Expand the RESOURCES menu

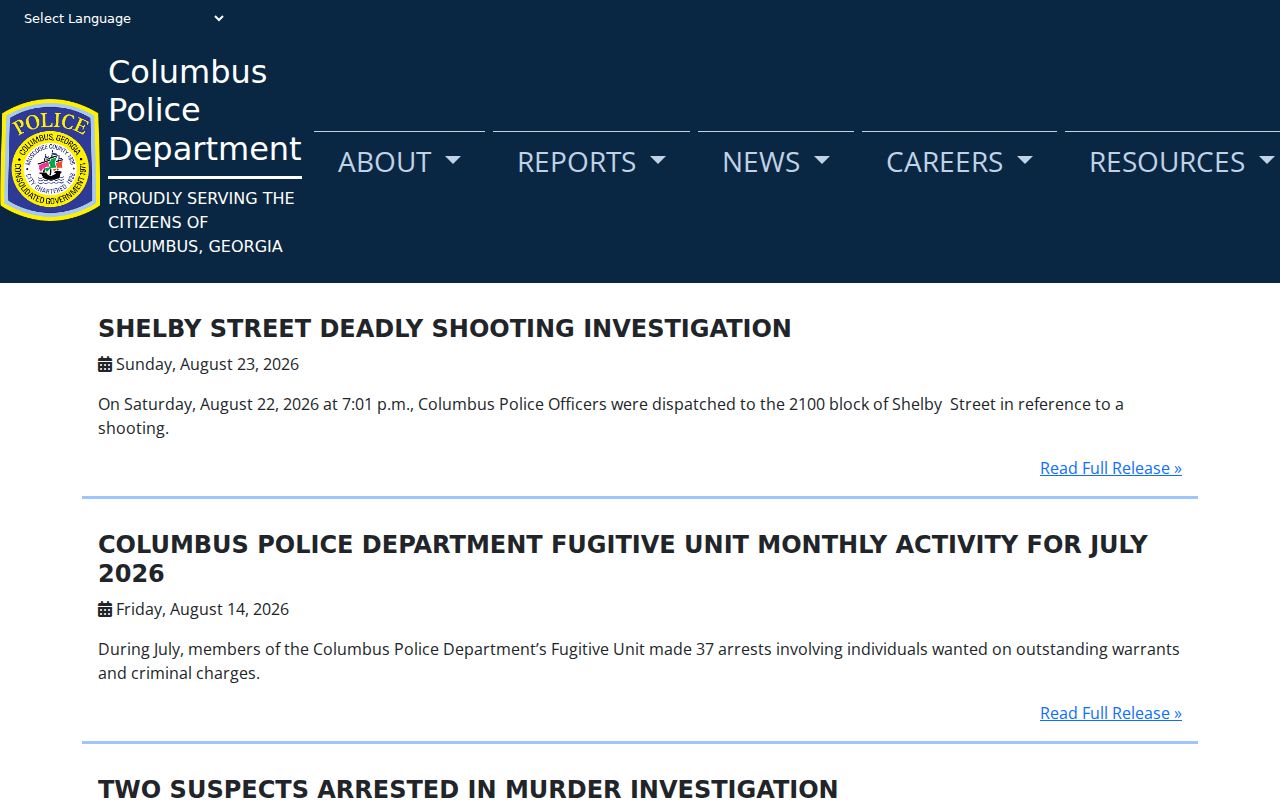[1172, 162]
